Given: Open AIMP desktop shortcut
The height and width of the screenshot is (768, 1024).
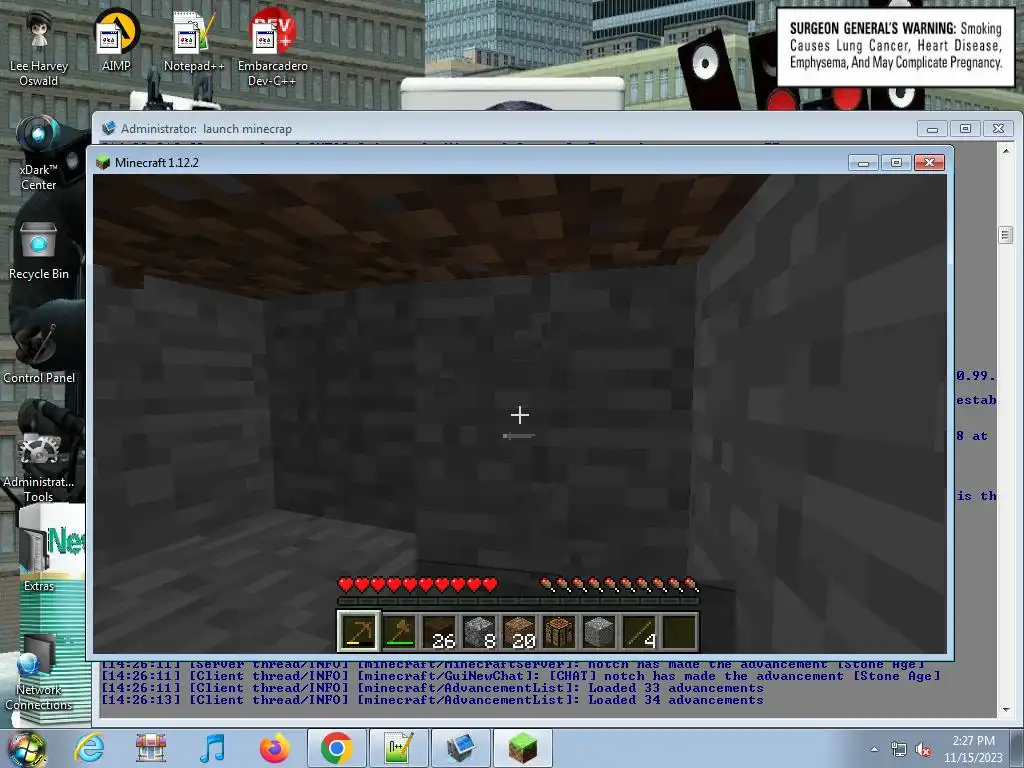Looking at the screenshot, I should pos(116,40).
